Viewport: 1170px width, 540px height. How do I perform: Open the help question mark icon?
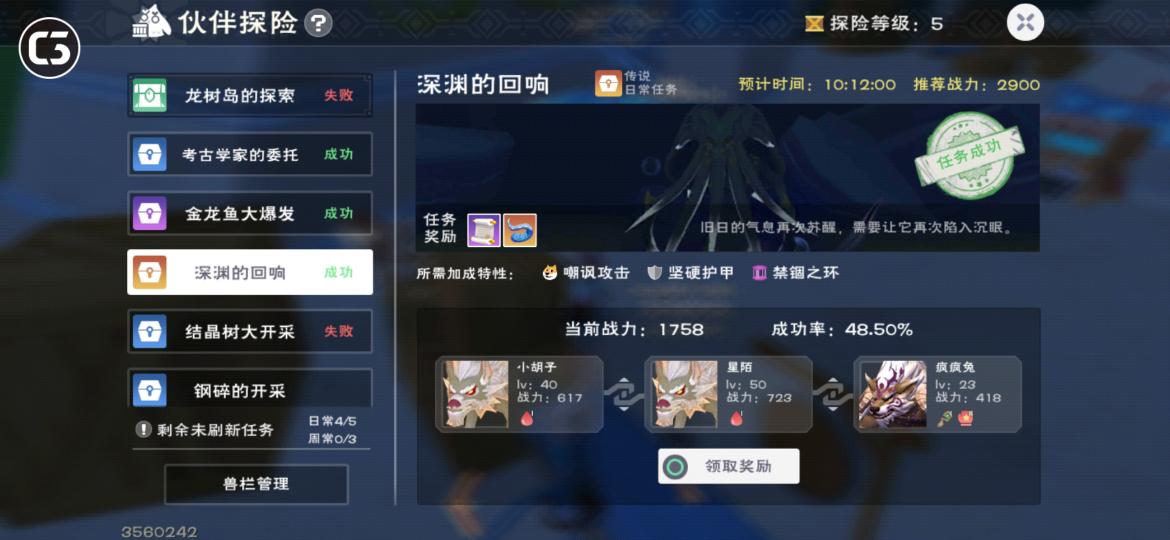319,23
